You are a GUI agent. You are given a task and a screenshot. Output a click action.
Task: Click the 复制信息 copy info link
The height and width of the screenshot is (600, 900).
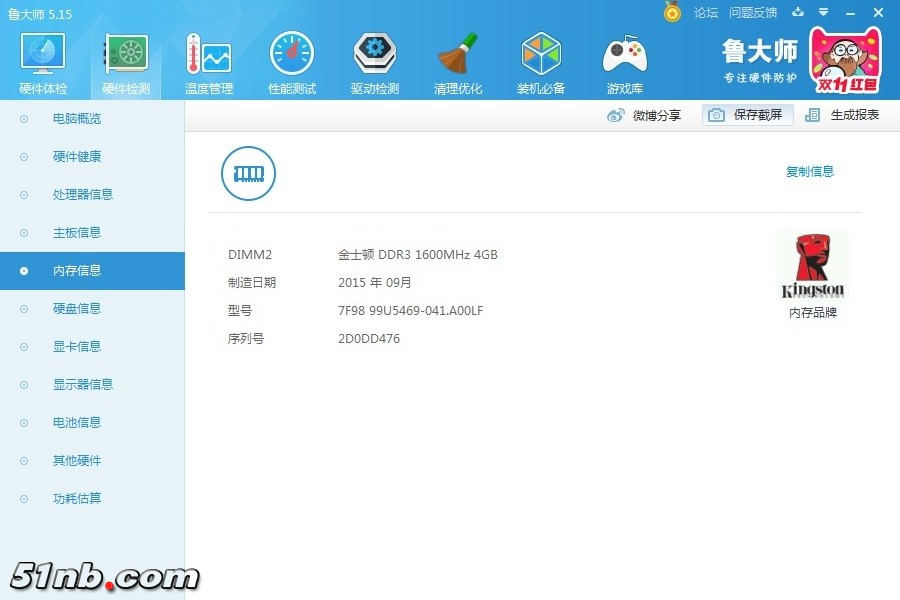(x=809, y=171)
